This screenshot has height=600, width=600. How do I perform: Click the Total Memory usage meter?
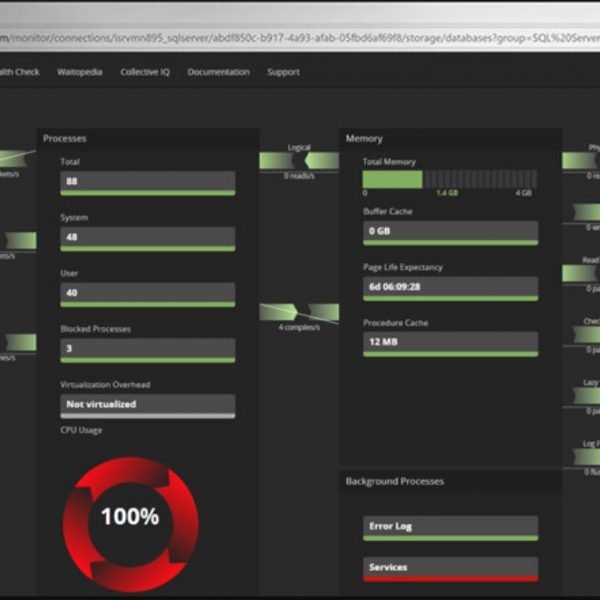(450, 179)
